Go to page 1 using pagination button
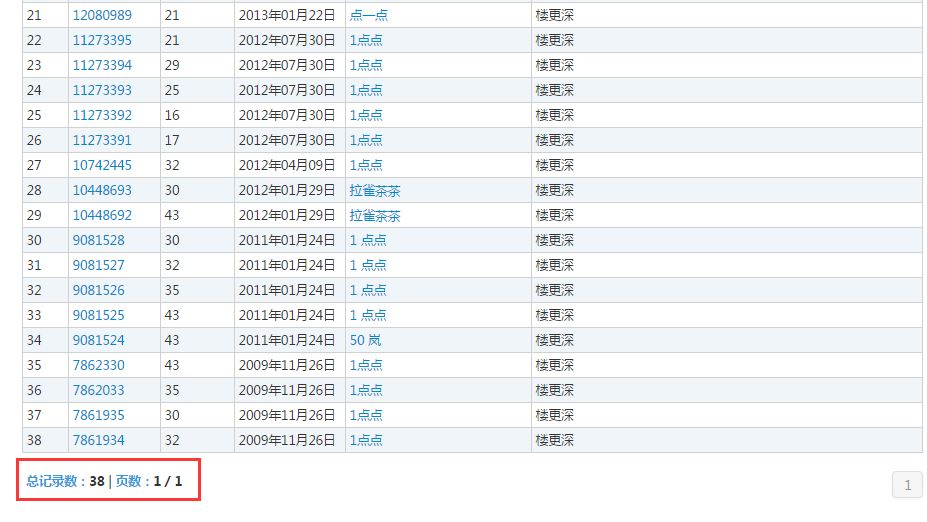 point(907,485)
